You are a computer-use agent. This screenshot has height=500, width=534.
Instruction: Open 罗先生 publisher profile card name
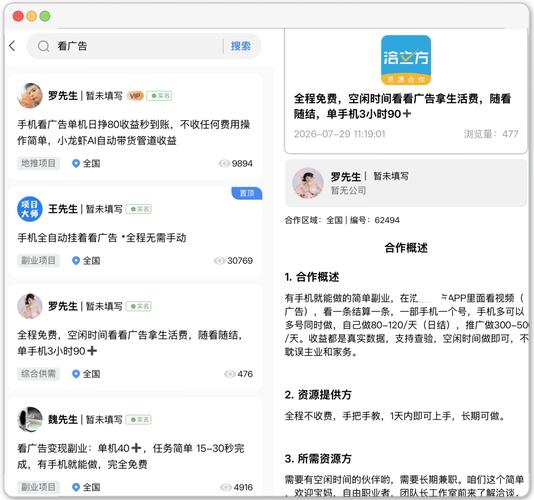346,176
